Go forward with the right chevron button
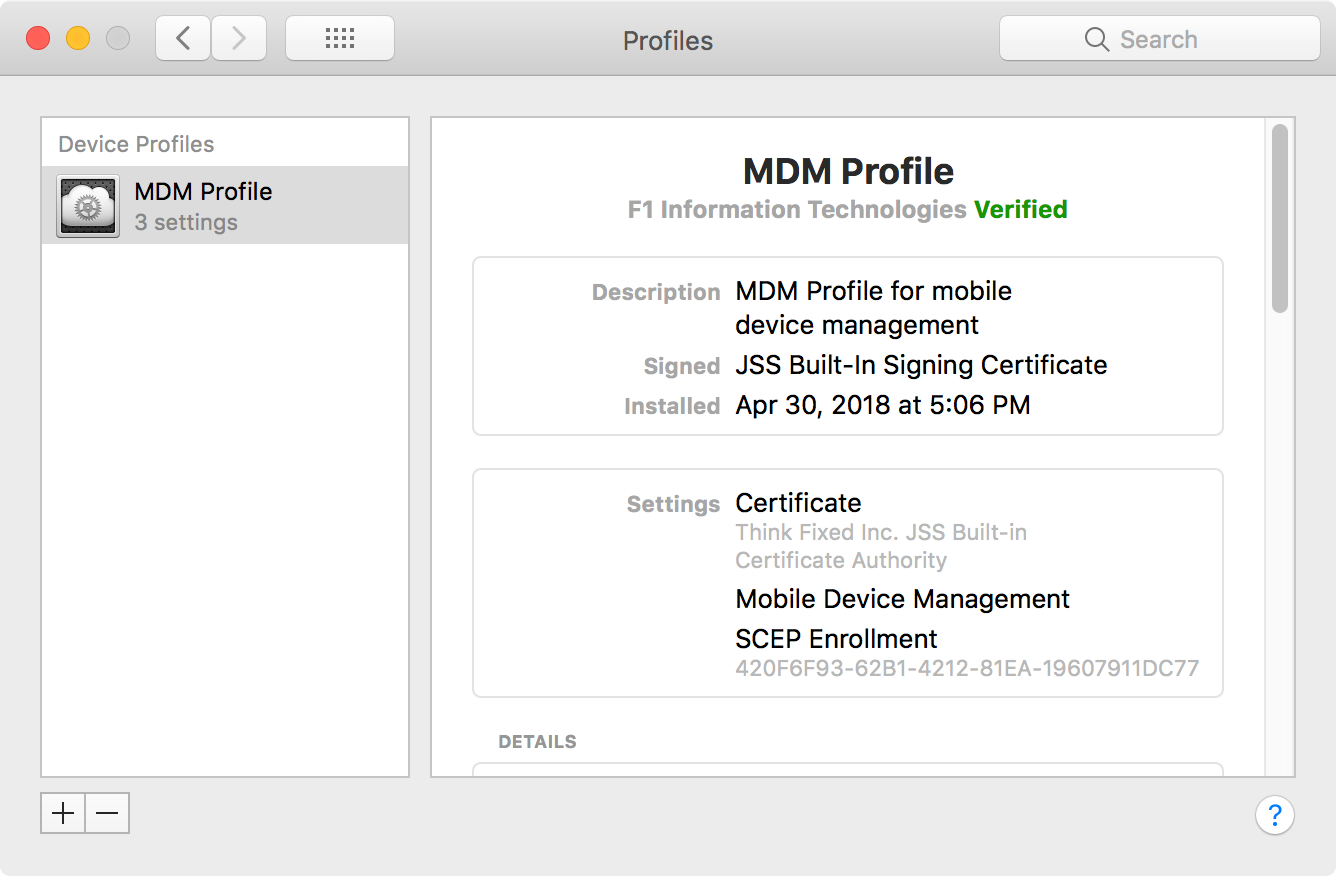 (239, 39)
